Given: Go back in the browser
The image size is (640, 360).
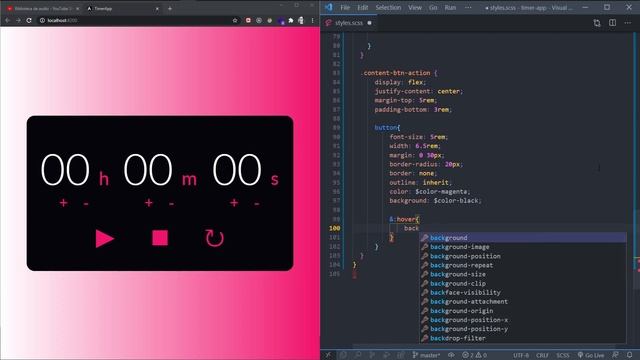Looking at the screenshot, I should click(7, 20).
